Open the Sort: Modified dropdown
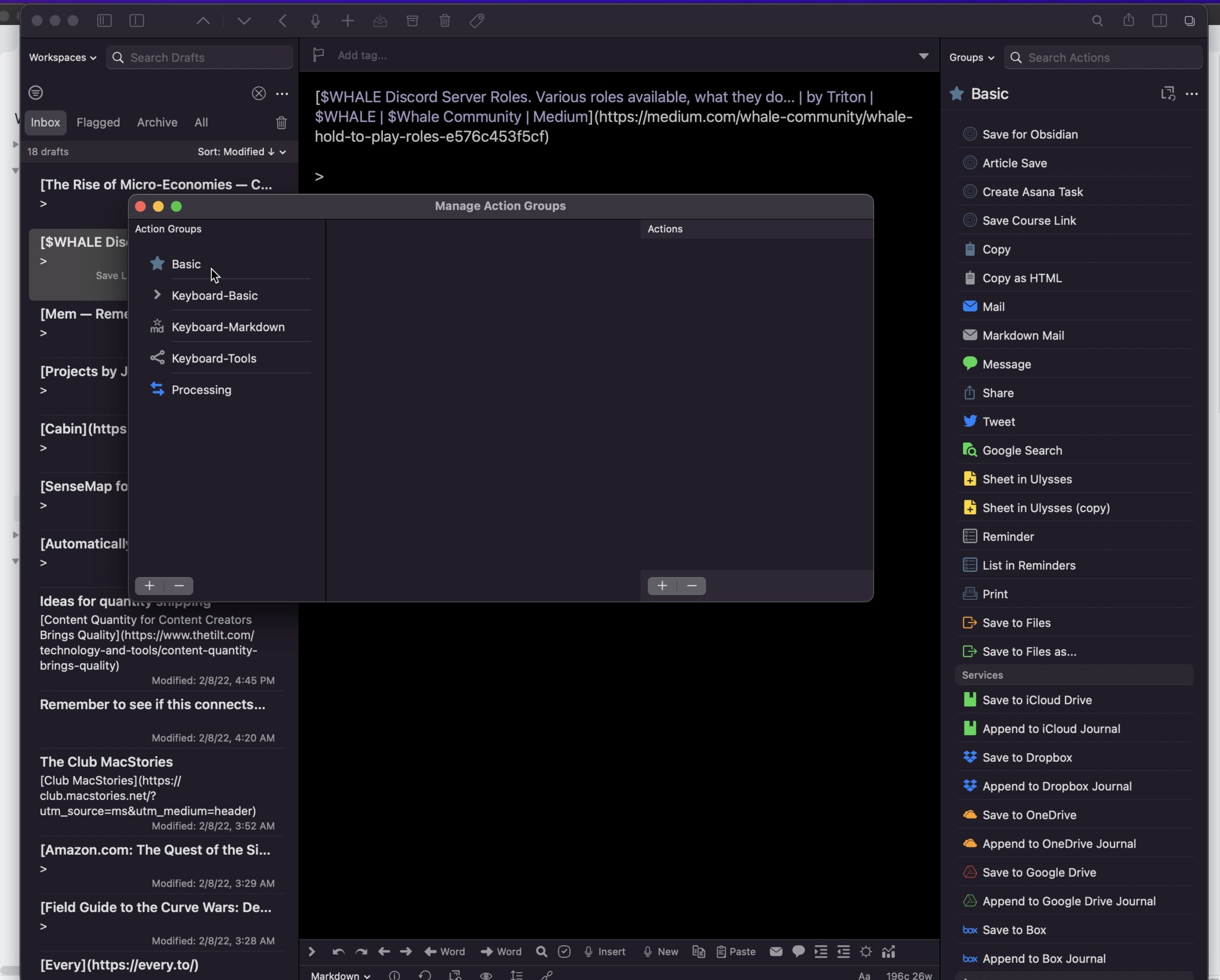The width and height of the screenshot is (1220, 980). tap(242, 152)
